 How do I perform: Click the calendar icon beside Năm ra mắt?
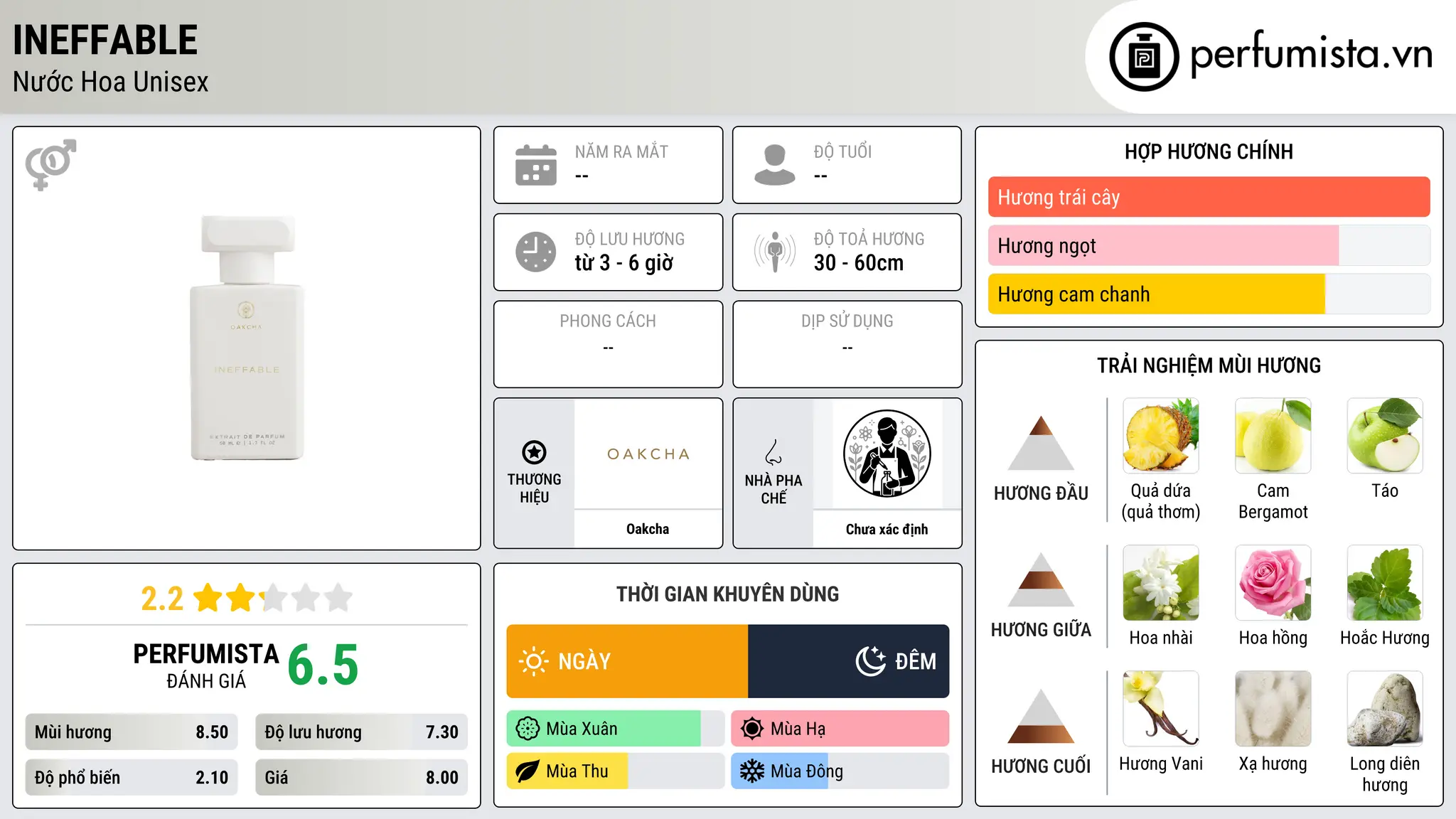point(536,165)
